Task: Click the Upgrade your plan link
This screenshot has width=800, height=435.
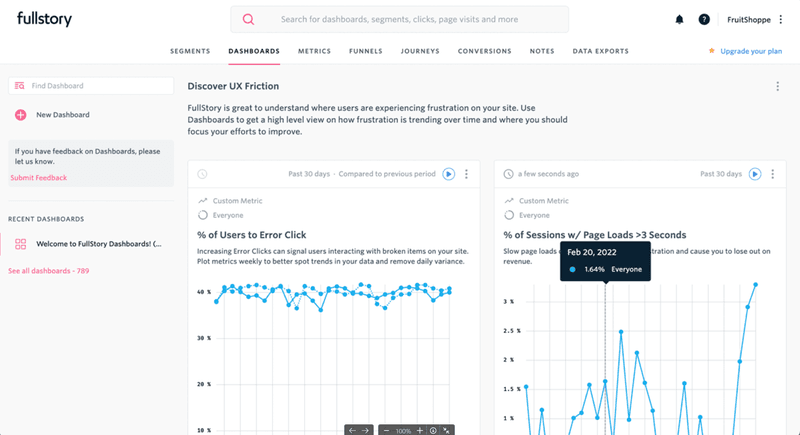Action: point(751,51)
